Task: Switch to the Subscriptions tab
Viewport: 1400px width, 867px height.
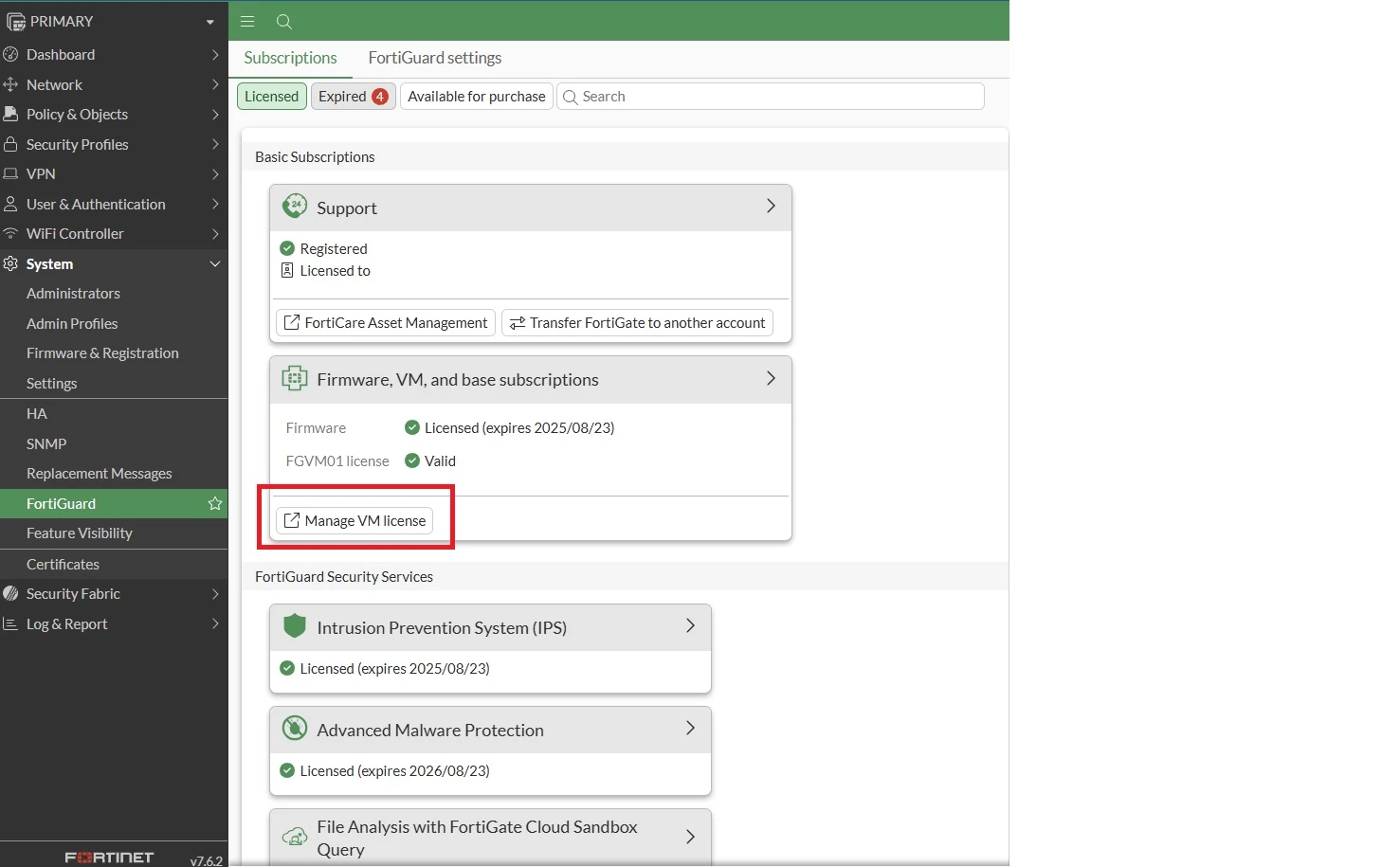Action: (290, 58)
